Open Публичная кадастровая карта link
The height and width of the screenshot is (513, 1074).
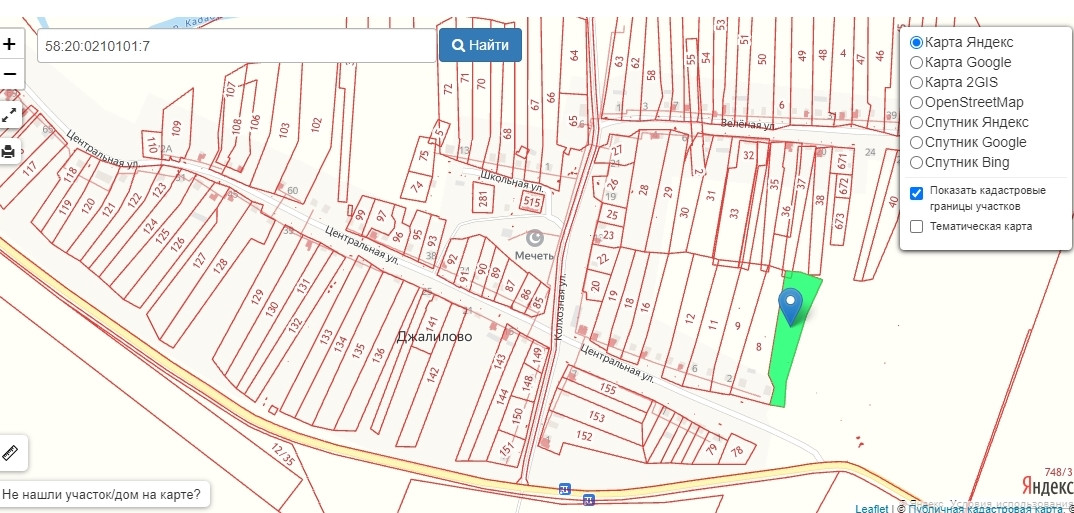(x=988, y=509)
